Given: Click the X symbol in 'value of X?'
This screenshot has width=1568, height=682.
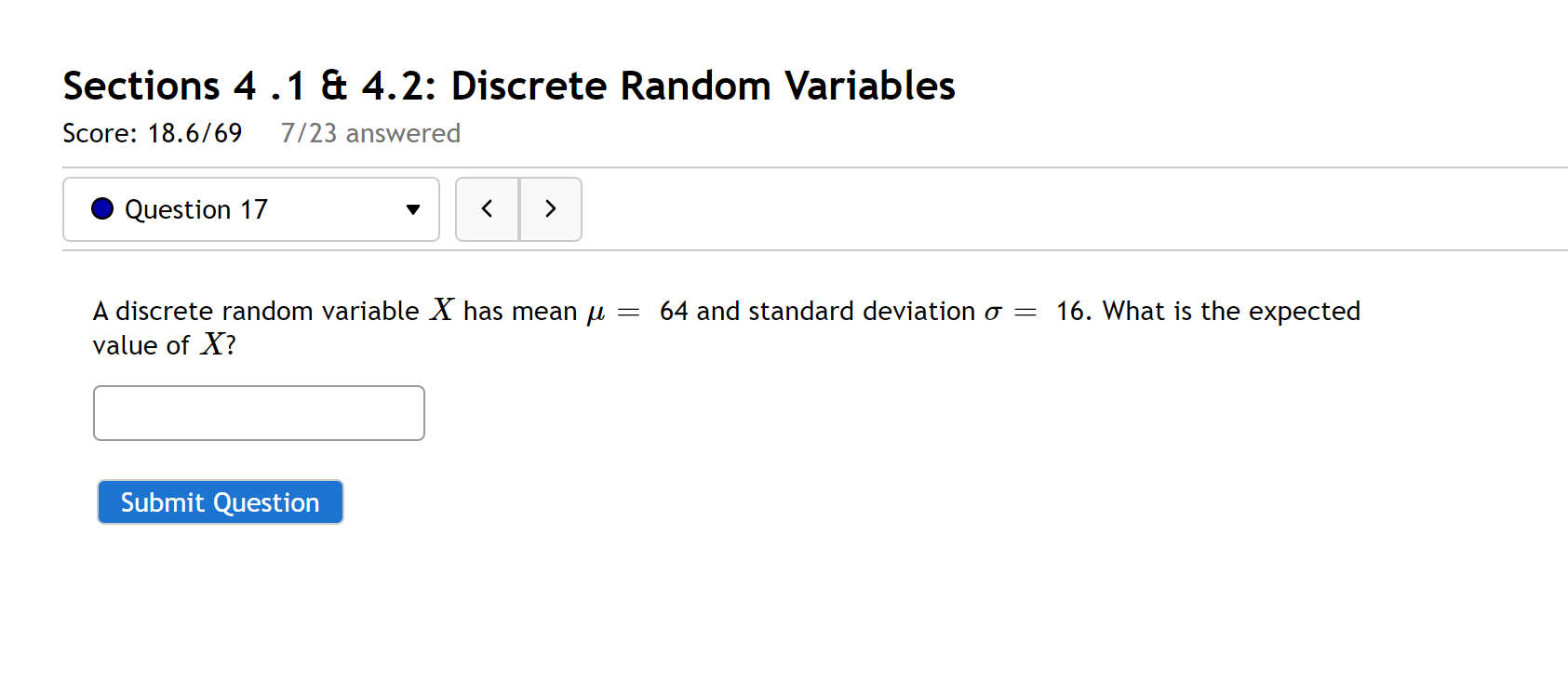Looking at the screenshot, I should [x=213, y=345].
